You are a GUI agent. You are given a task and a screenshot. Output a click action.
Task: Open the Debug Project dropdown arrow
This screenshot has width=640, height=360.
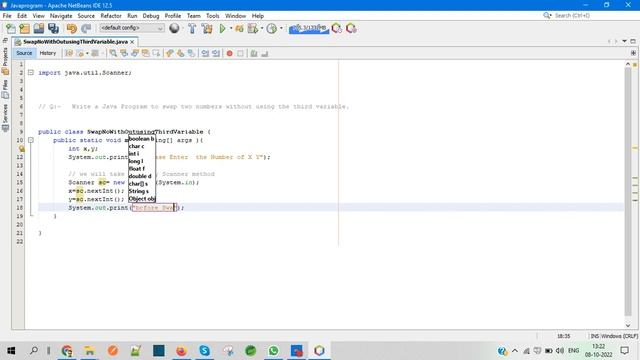262,28
